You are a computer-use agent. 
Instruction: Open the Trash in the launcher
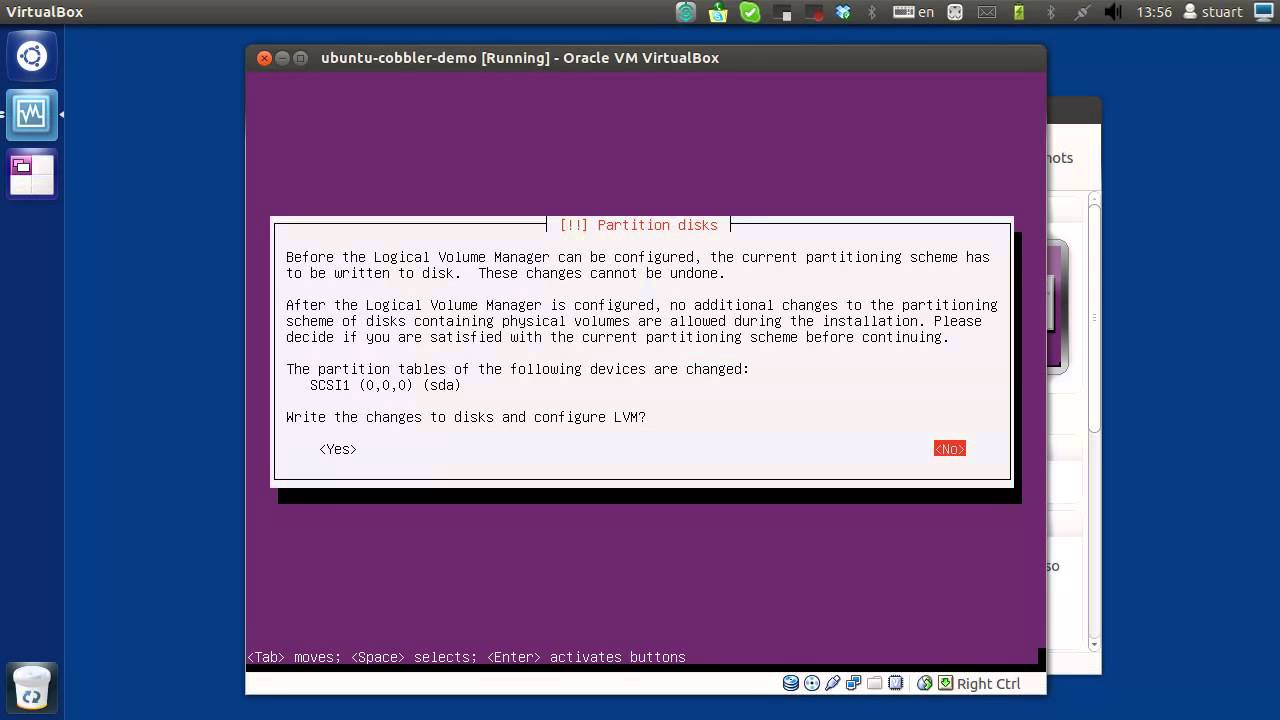(31, 688)
